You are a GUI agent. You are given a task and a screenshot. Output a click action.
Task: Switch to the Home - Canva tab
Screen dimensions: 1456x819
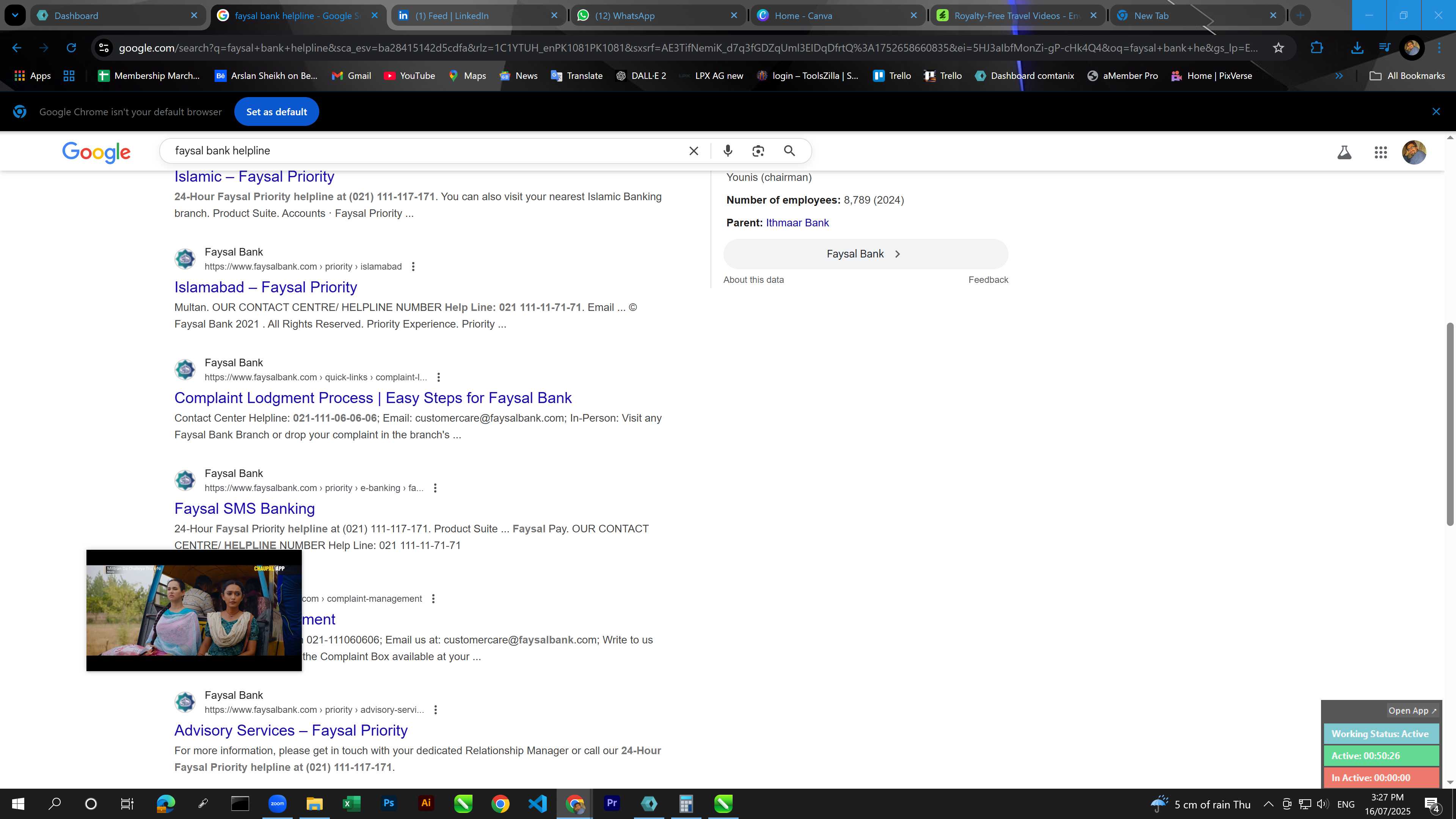click(x=838, y=16)
